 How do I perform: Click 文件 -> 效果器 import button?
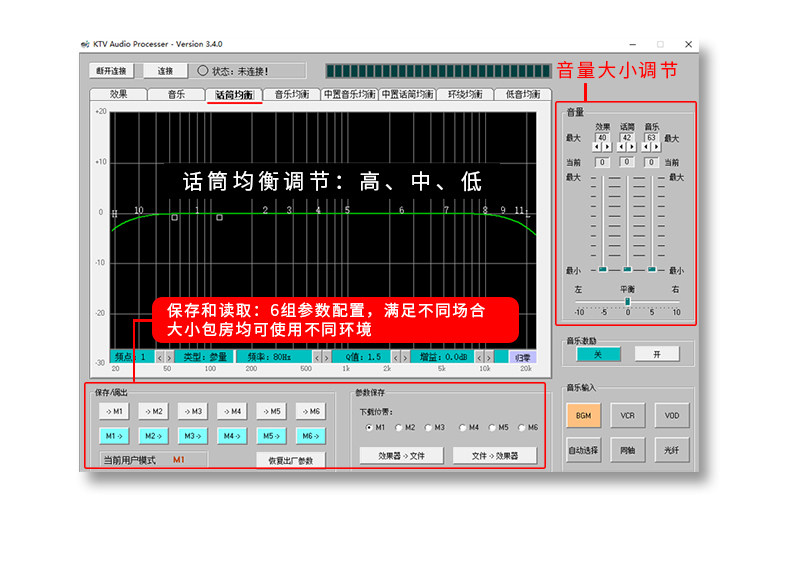[x=495, y=456]
